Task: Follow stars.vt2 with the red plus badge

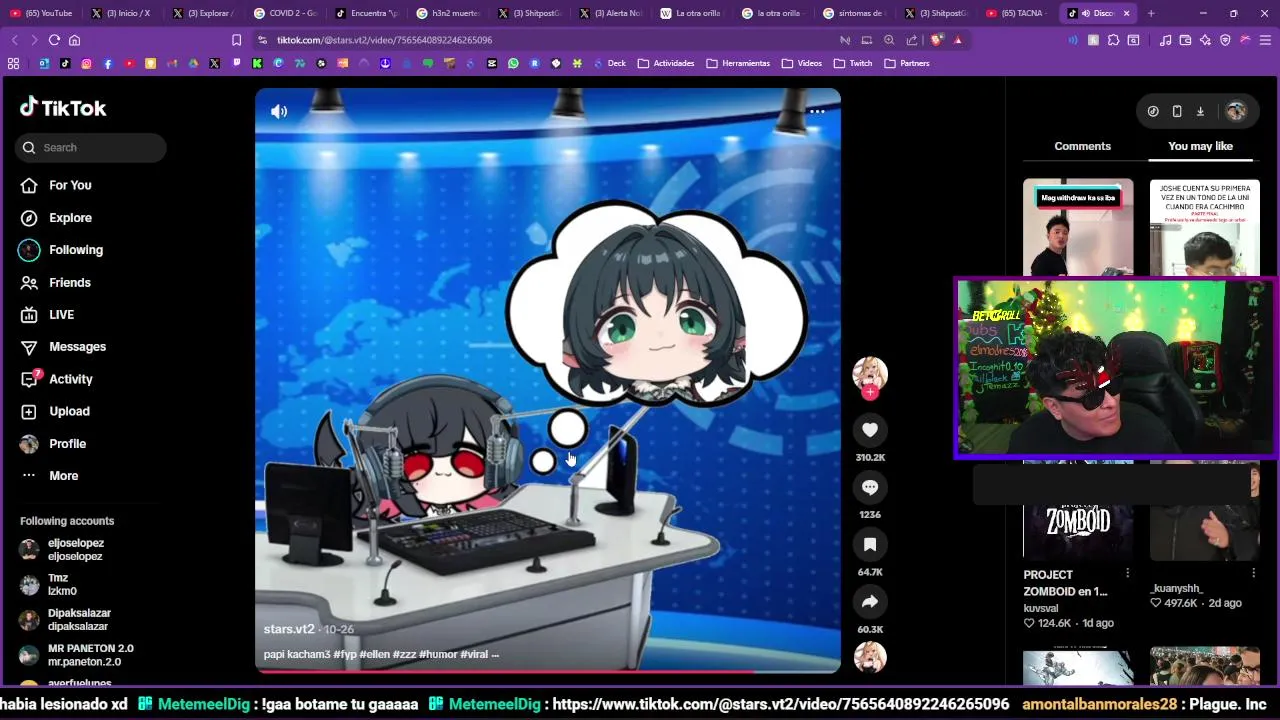Action: (x=870, y=393)
